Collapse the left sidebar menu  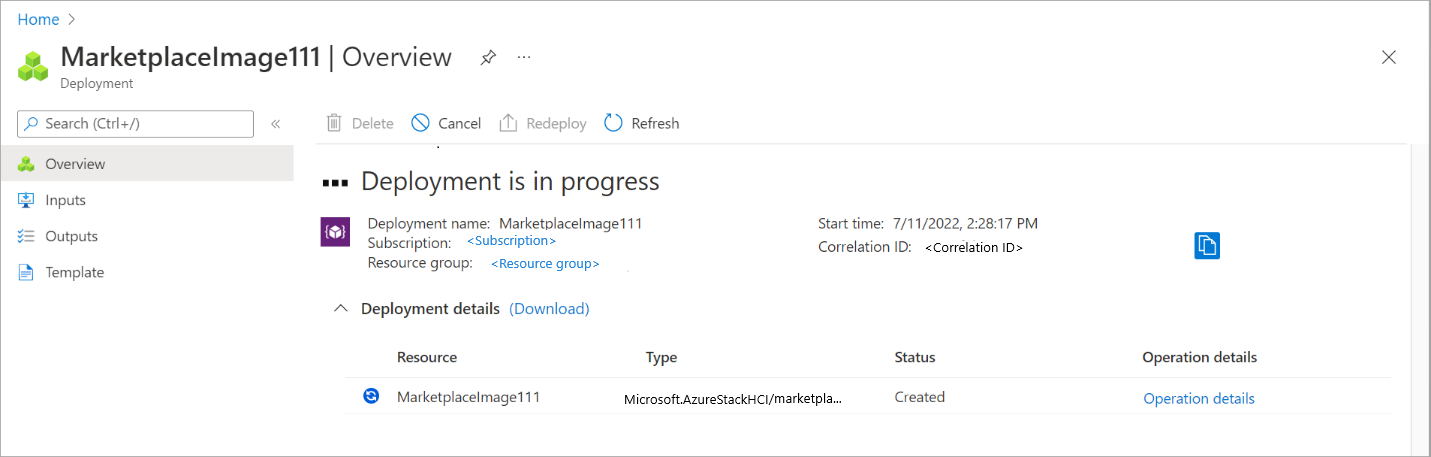pyautogui.click(x=276, y=124)
